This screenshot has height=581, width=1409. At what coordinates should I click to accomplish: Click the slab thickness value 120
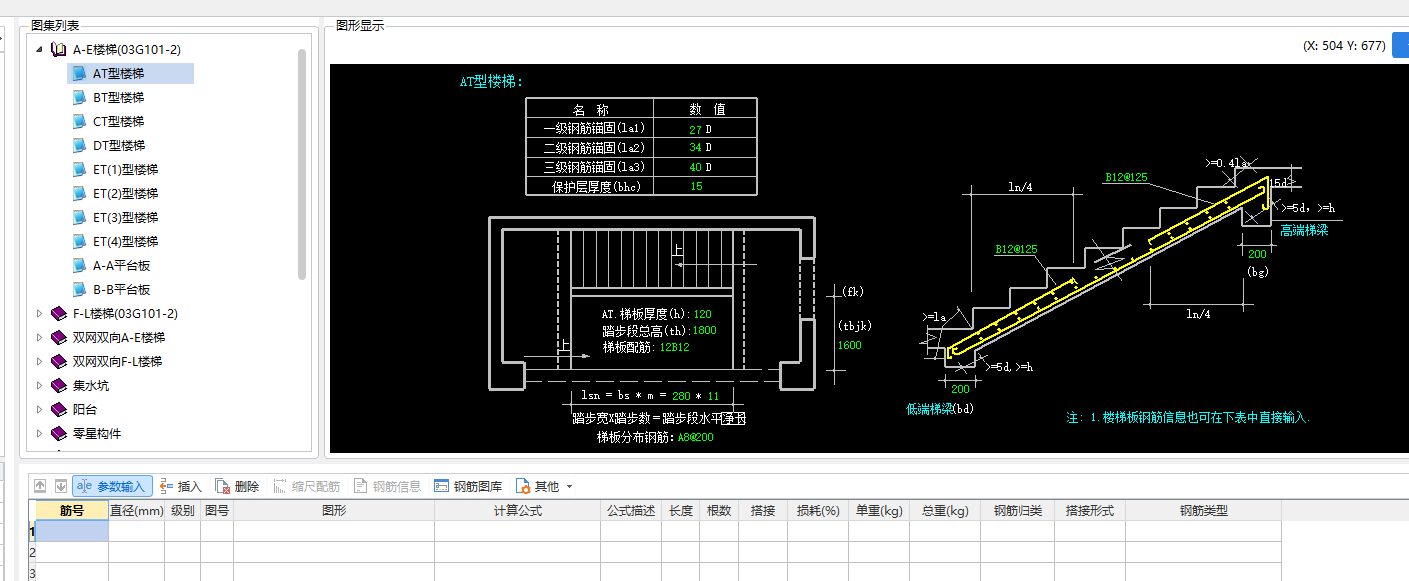click(702, 314)
